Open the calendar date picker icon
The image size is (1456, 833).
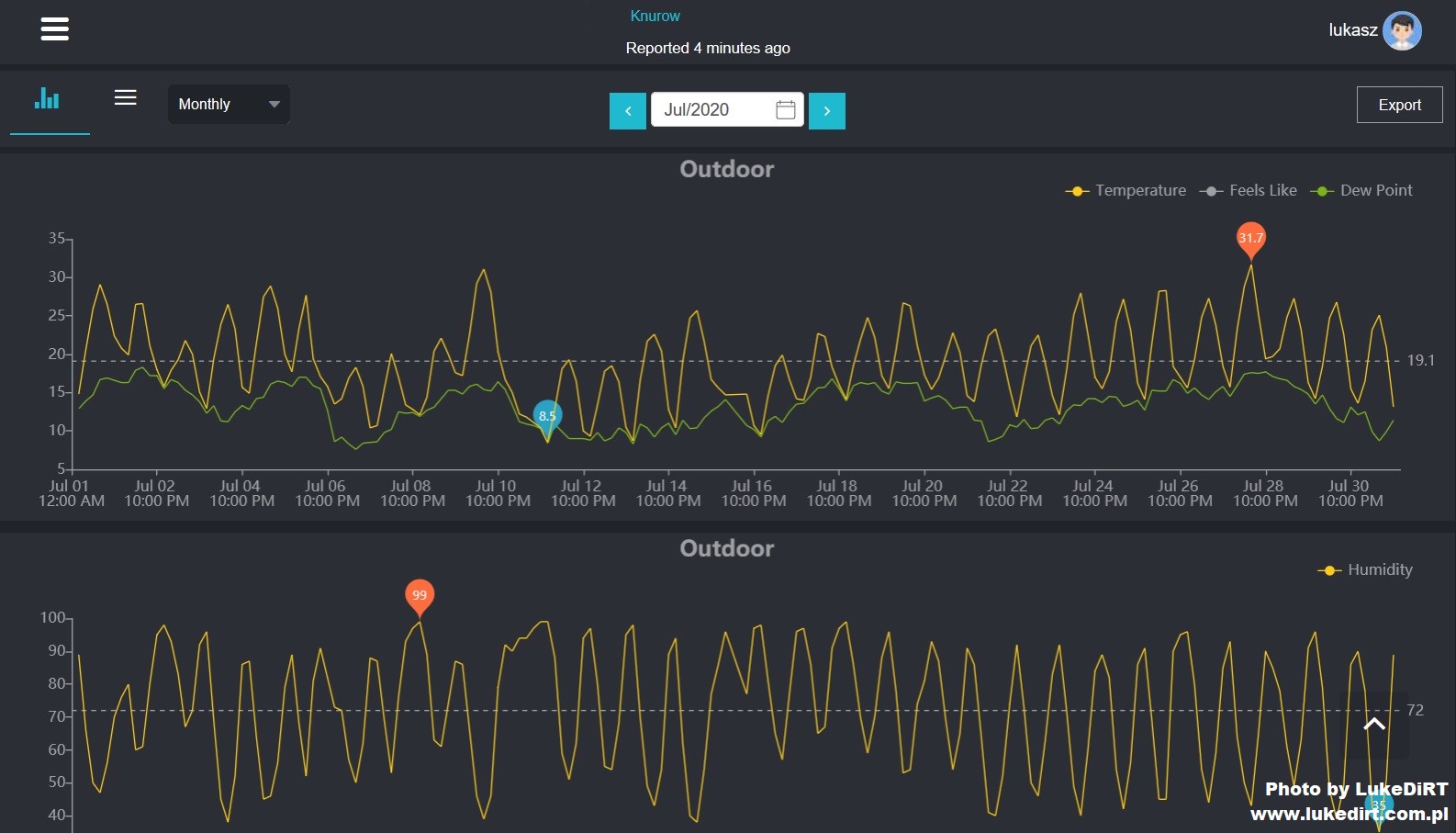[x=785, y=110]
